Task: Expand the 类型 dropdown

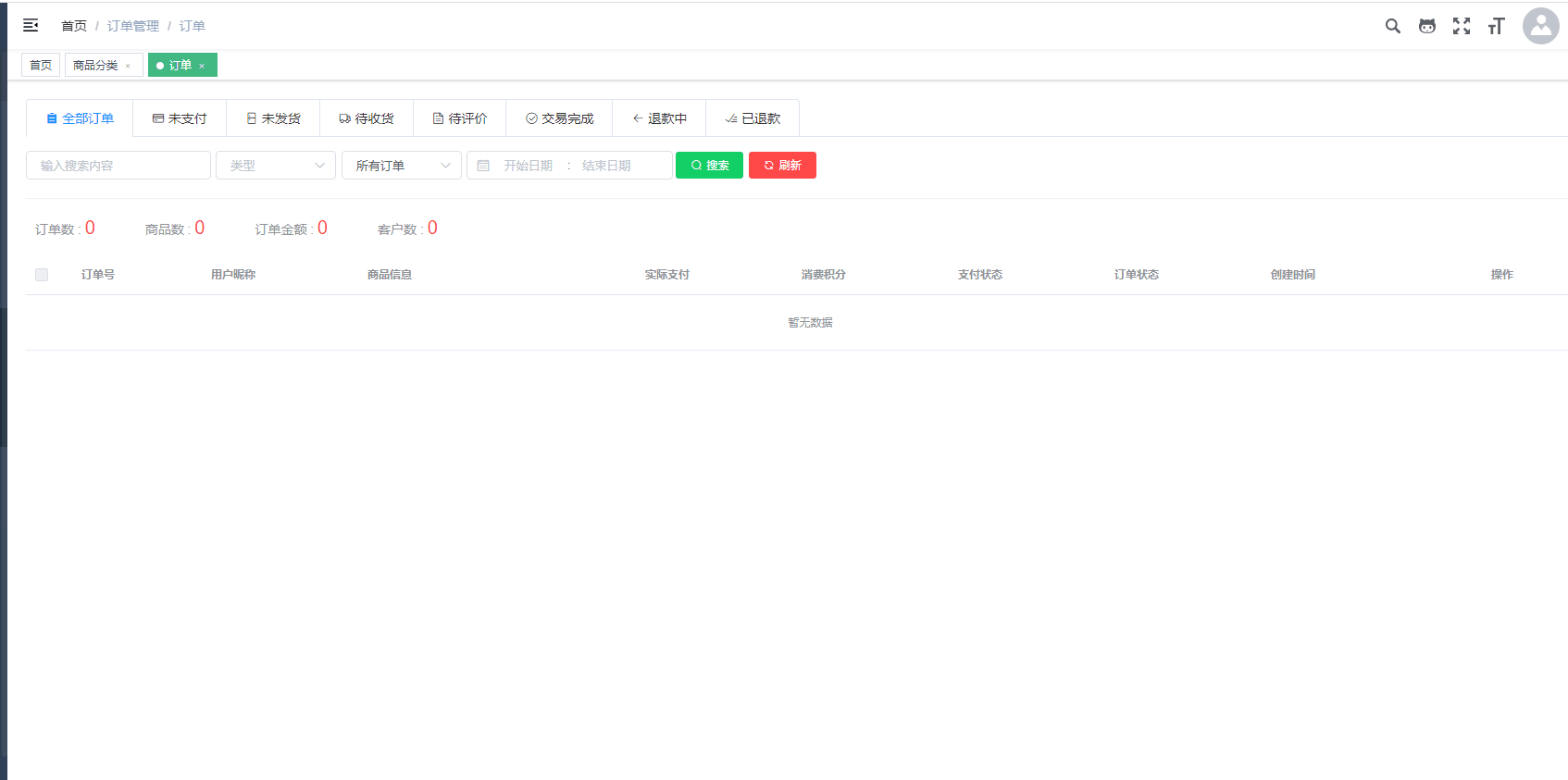Action: (x=276, y=166)
